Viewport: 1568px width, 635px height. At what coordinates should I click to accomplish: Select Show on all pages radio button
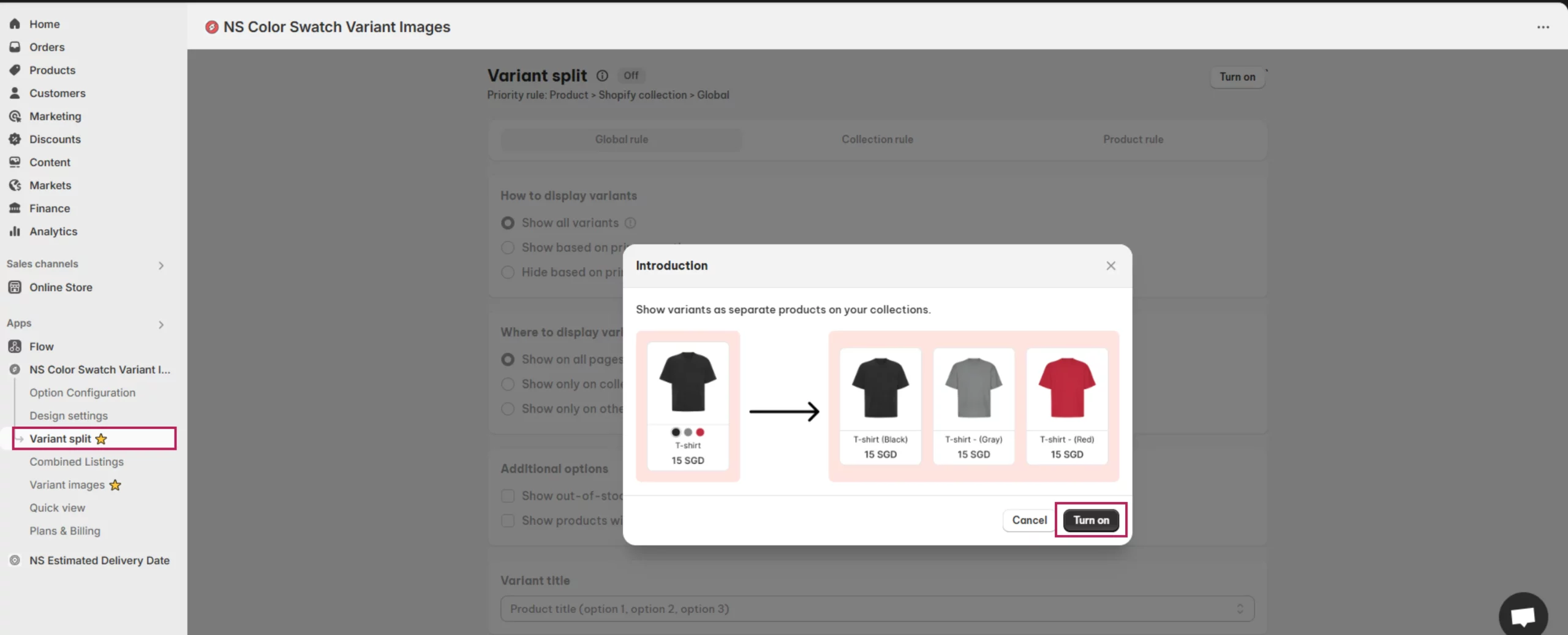(508, 359)
